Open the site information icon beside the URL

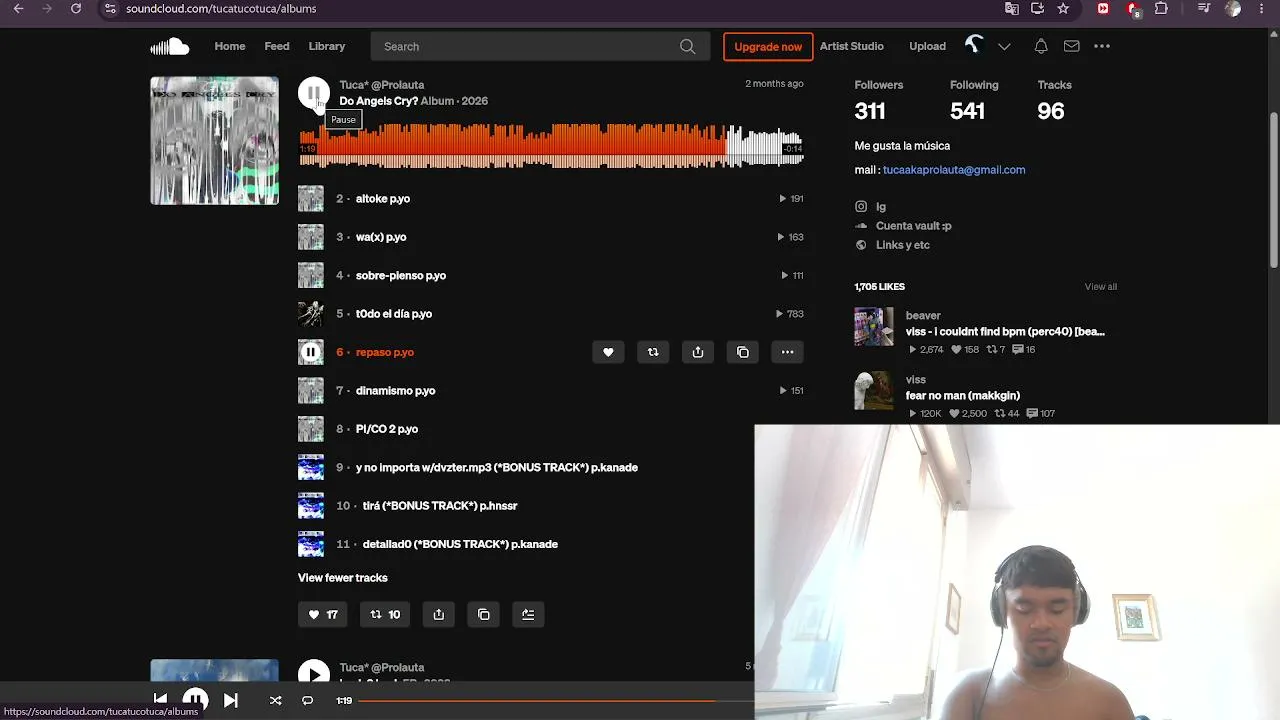click(111, 9)
